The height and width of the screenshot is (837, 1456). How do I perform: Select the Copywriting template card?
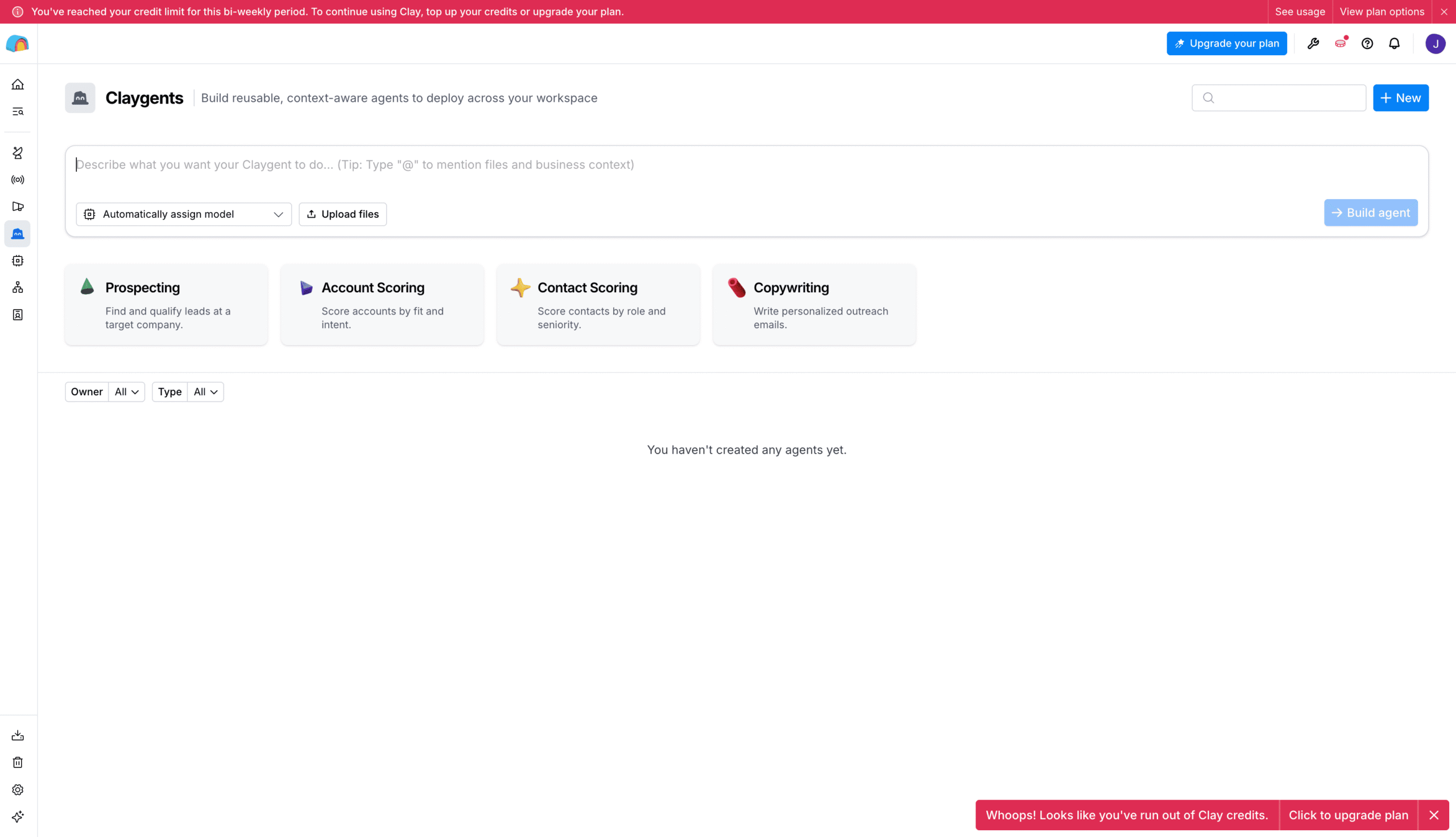pyautogui.click(x=814, y=305)
